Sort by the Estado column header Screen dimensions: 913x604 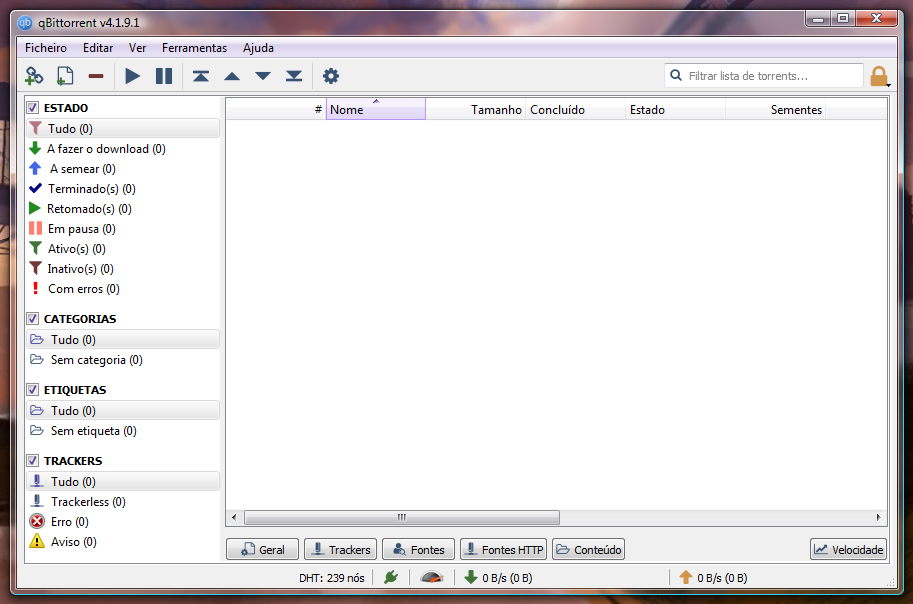click(x=675, y=110)
